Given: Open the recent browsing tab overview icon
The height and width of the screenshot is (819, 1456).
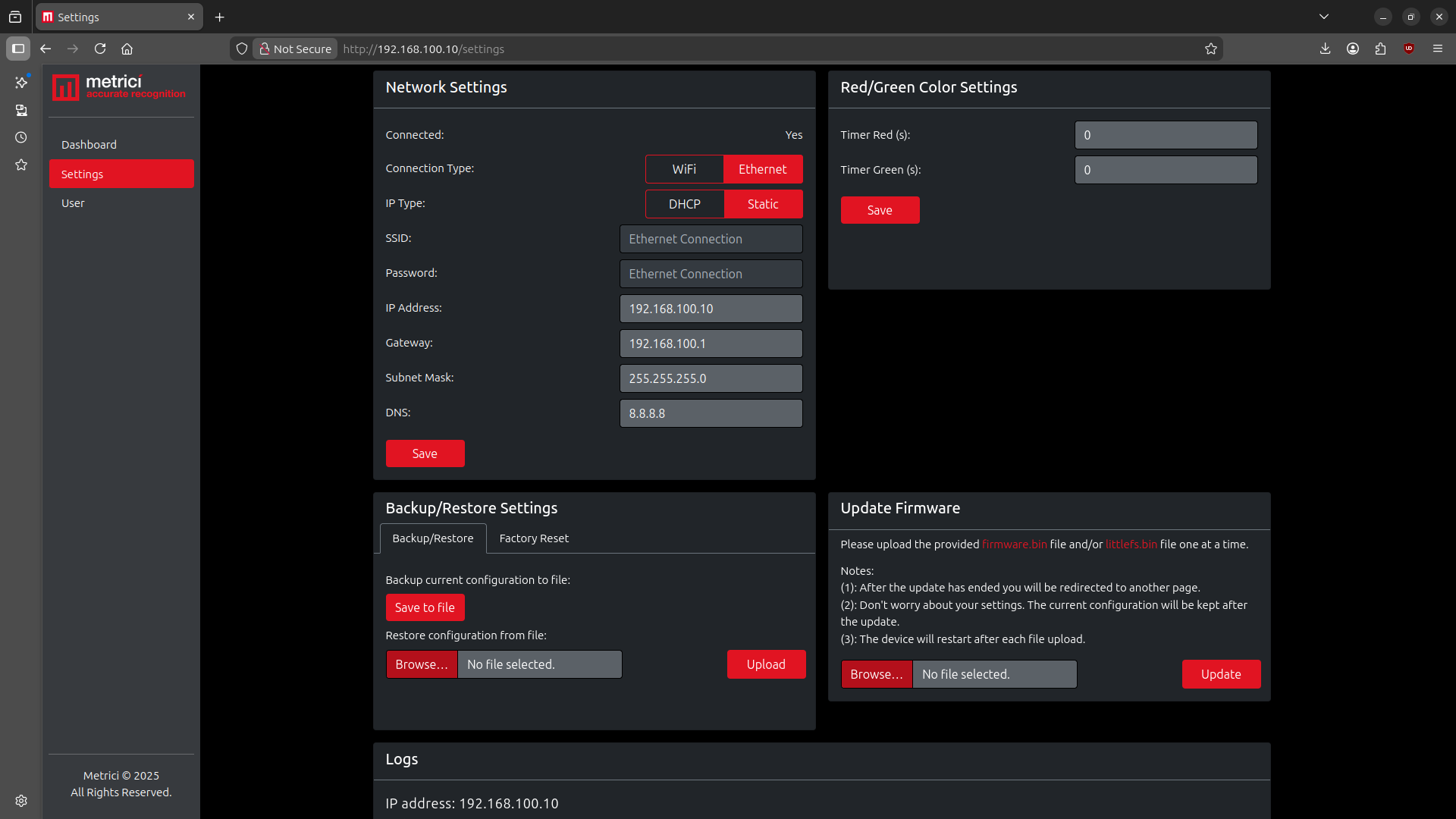Looking at the screenshot, I should point(15,17).
